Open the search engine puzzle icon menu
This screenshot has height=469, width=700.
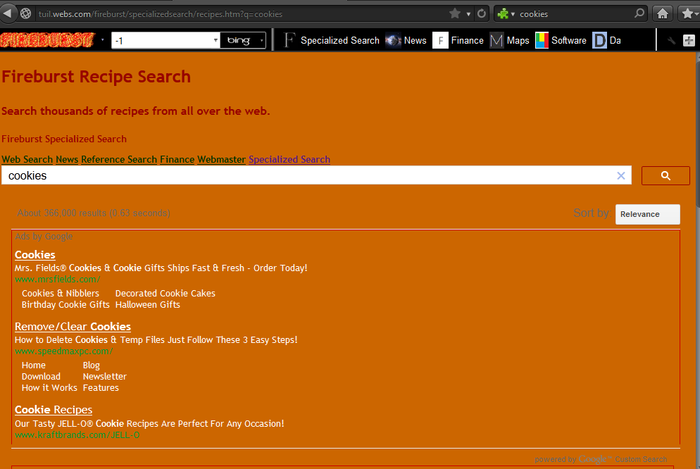(506, 14)
